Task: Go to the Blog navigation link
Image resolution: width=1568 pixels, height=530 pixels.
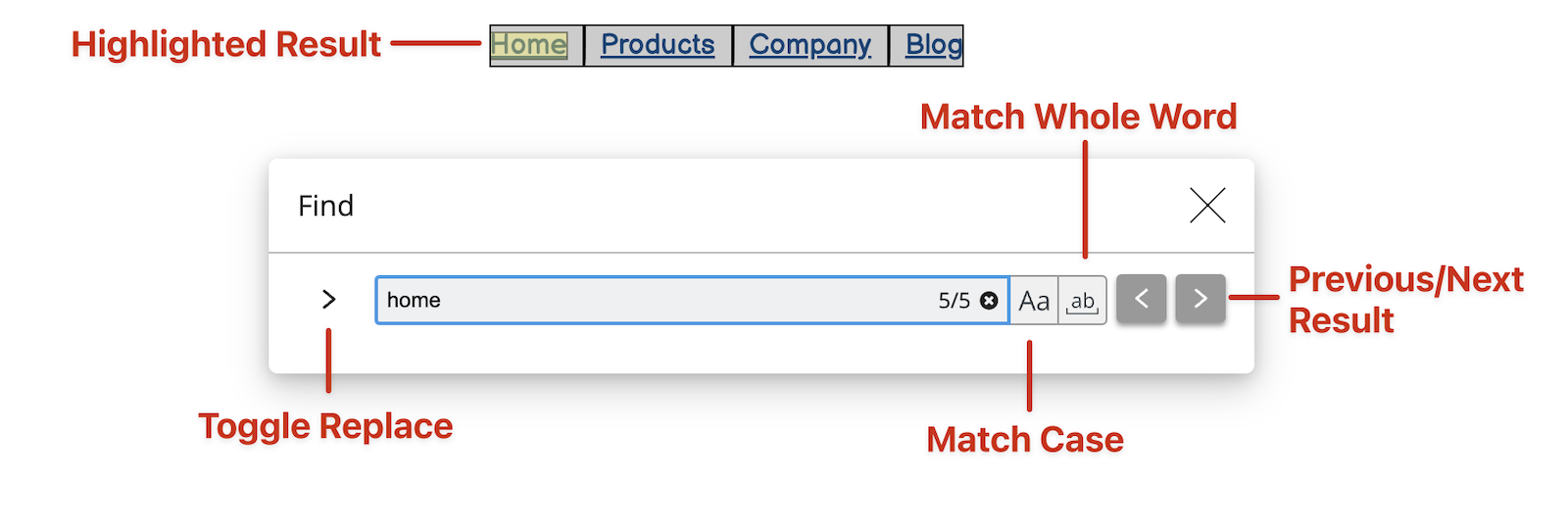Action: click(x=933, y=45)
